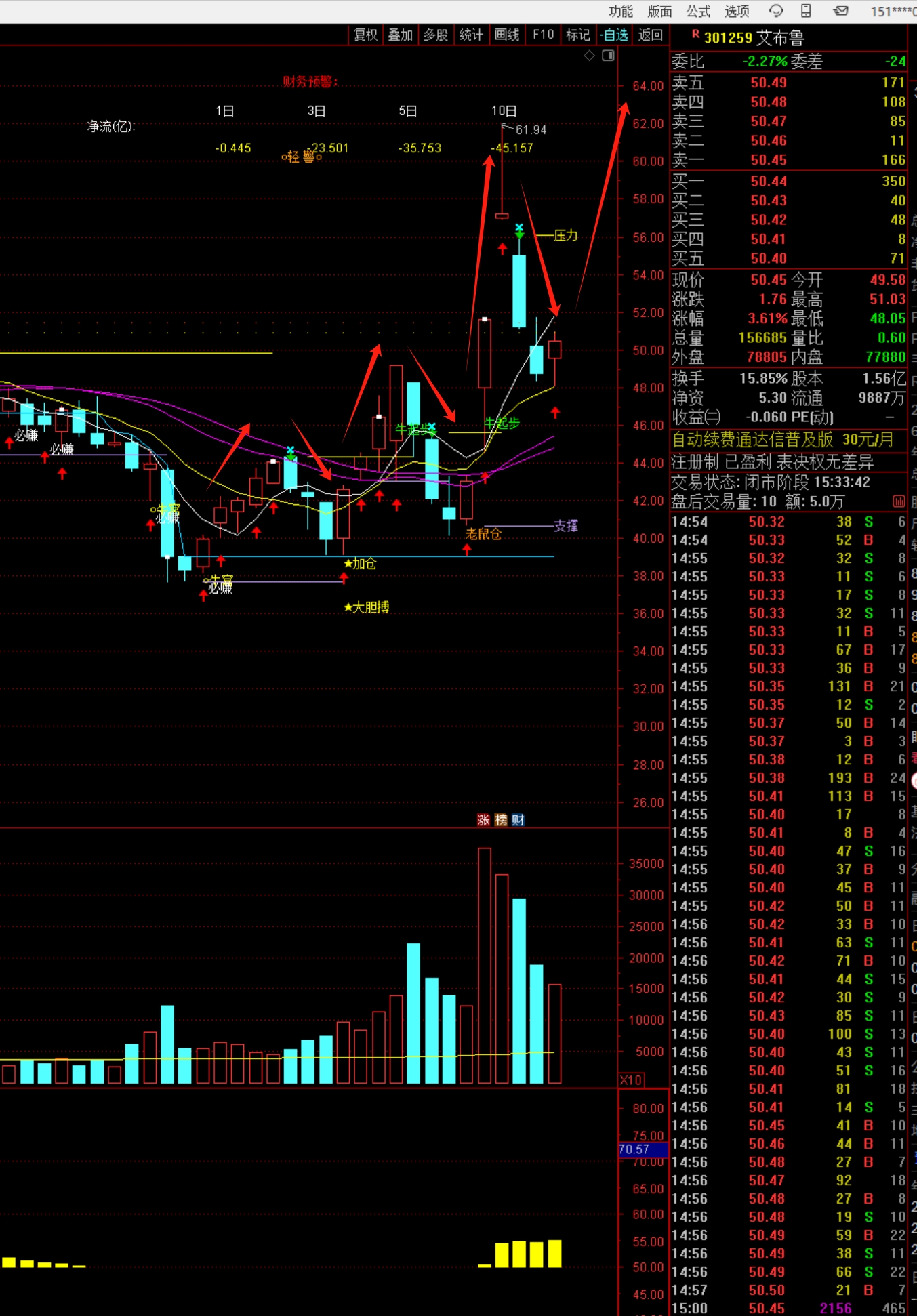Open the 功能 menu
Image resolution: width=917 pixels, height=1316 pixels.
click(620, 11)
